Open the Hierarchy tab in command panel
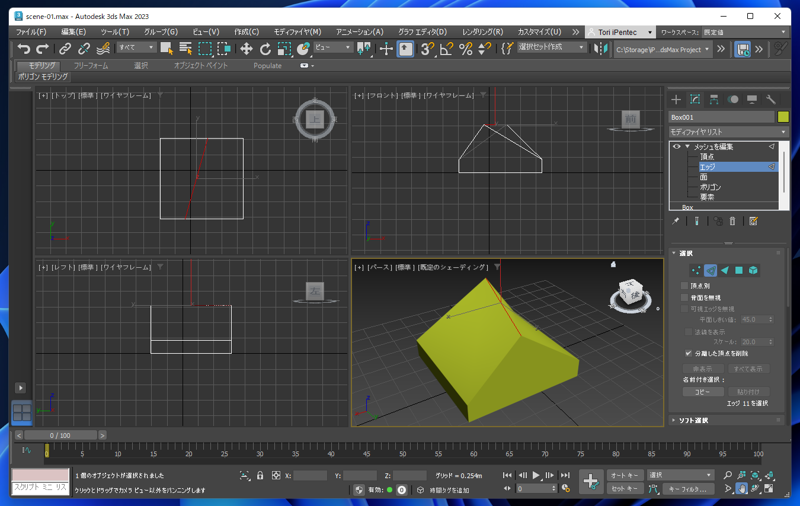Screen dimensions: 800x506 point(714,99)
